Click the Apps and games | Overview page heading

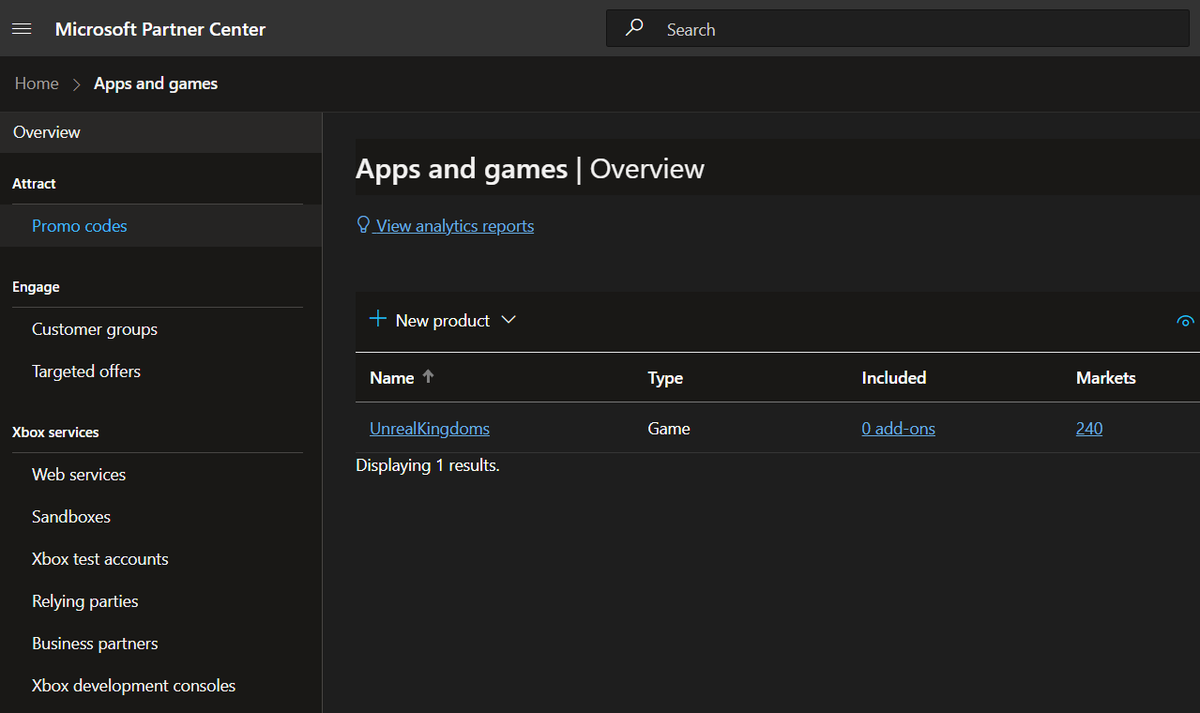530,168
